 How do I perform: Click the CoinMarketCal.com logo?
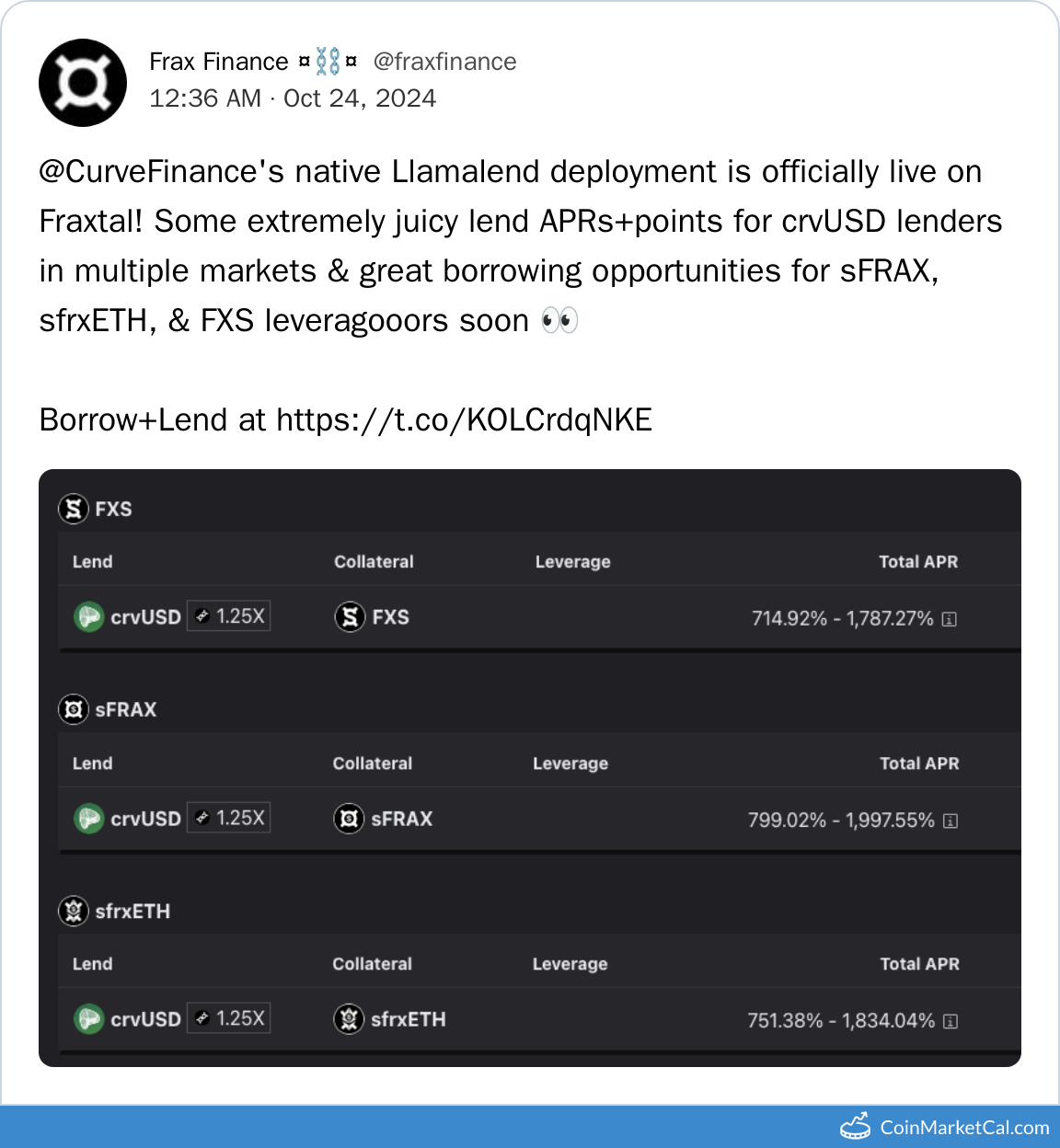pyautogui.click(x=945, y=1127)
